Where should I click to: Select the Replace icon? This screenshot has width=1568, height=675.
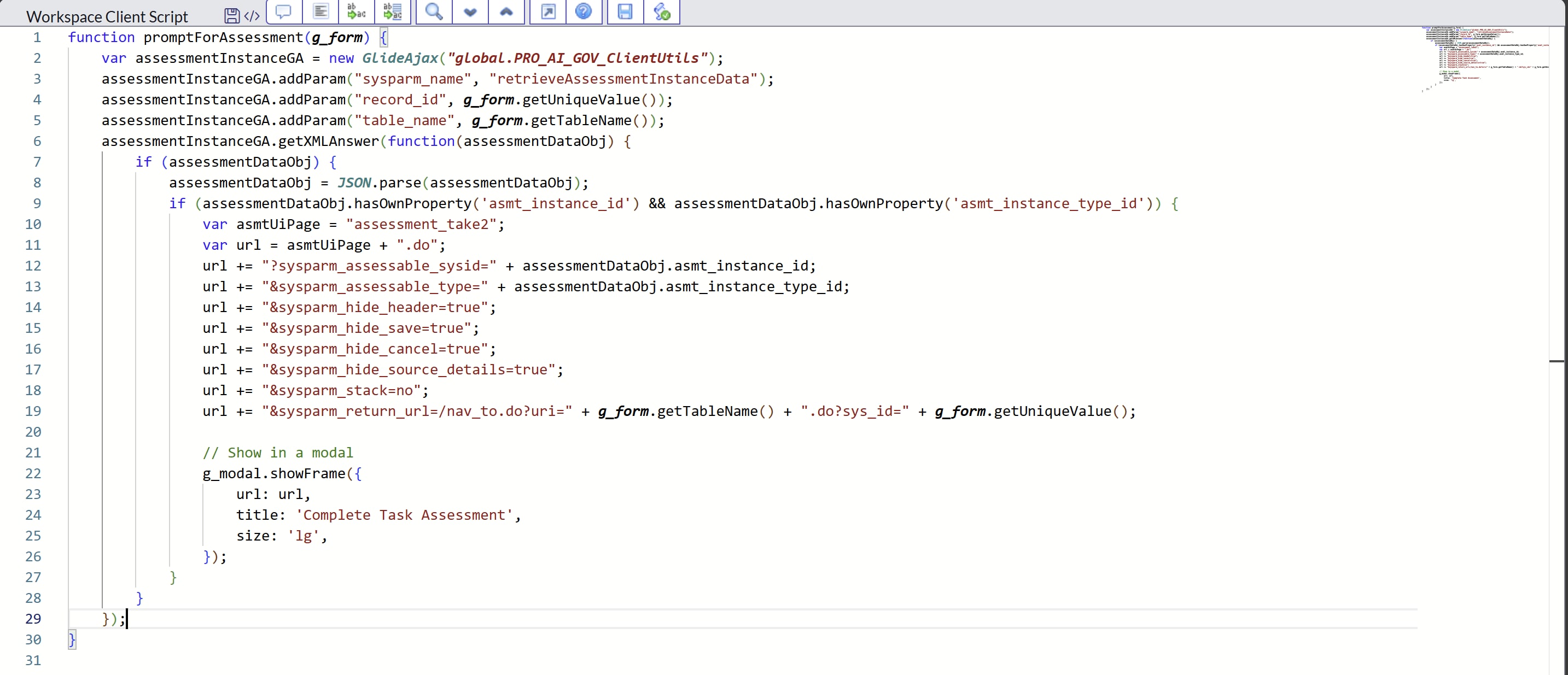click(x=356, y=12)
